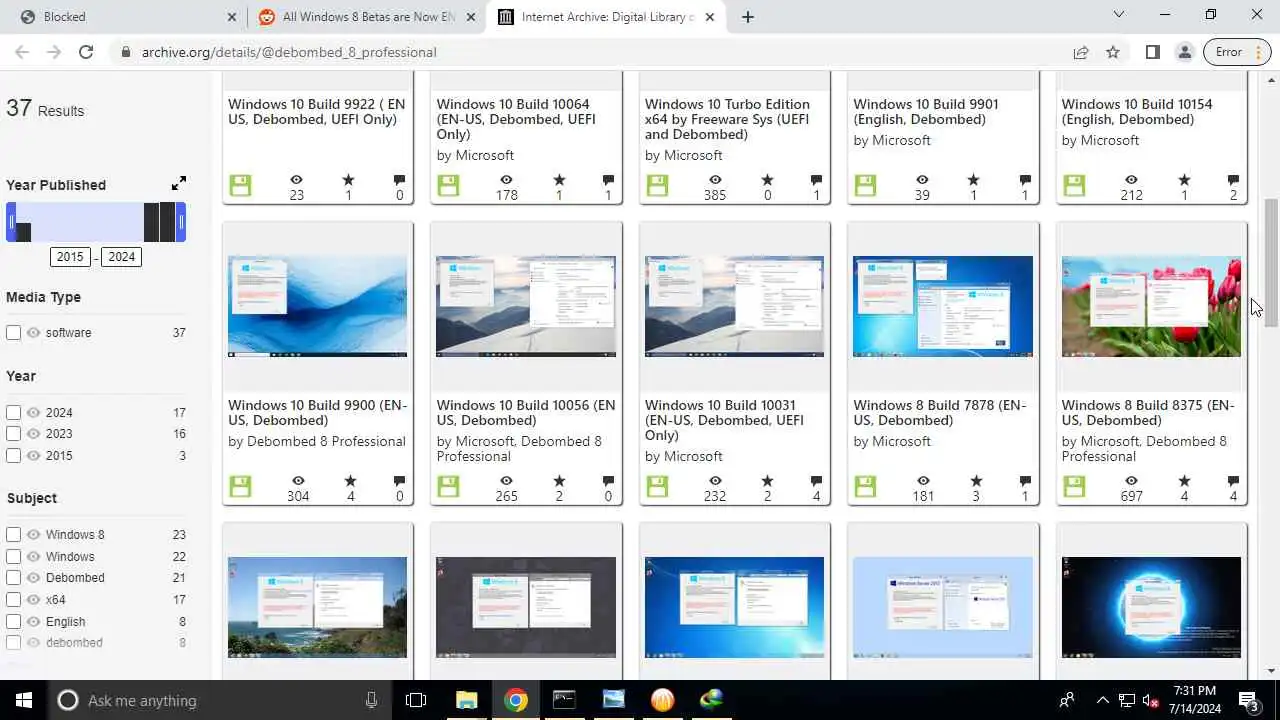This screenshot has height=720, width=1280.
Task: Open Windows 10 Build 10154 title link
Action: 1136,112
